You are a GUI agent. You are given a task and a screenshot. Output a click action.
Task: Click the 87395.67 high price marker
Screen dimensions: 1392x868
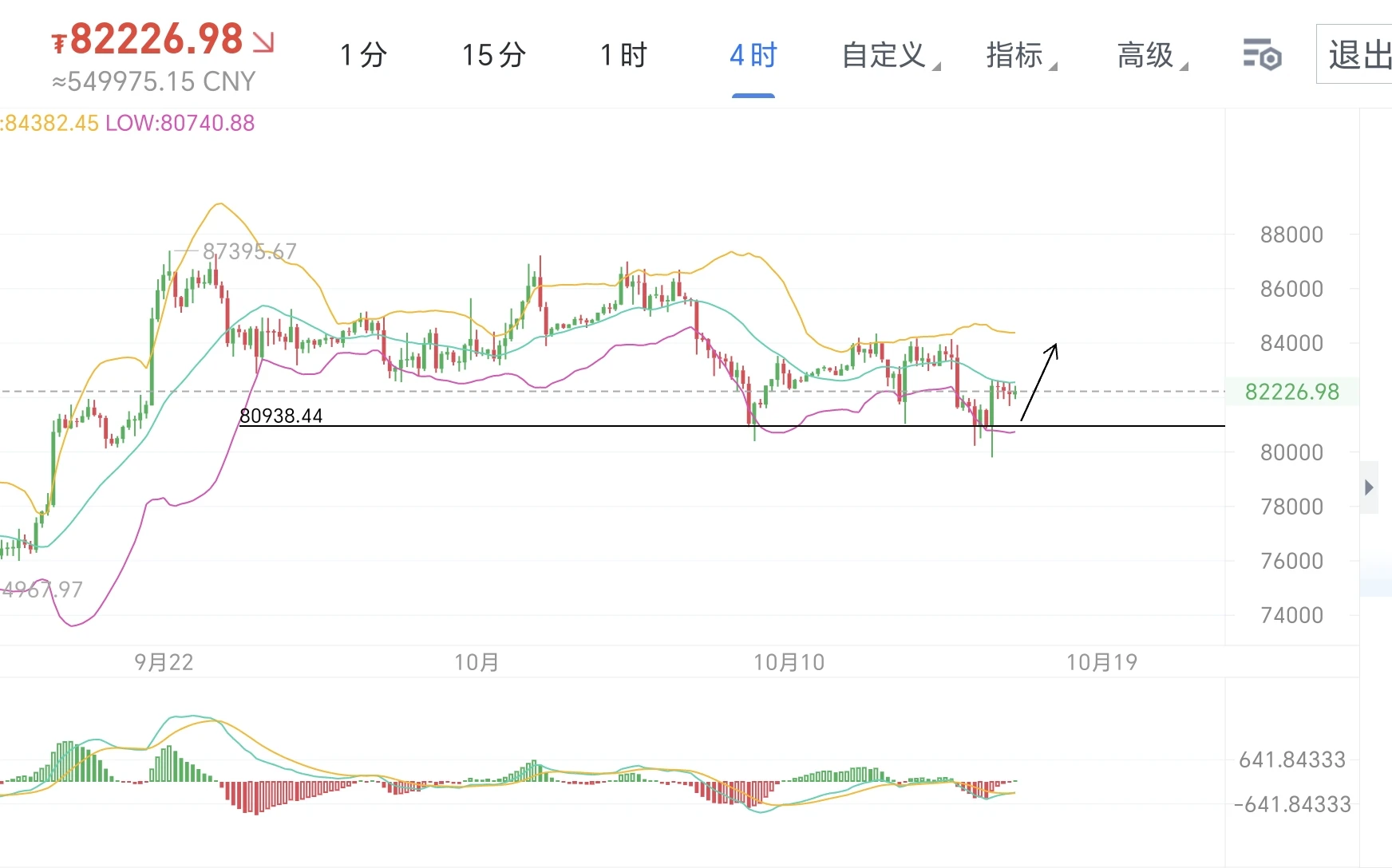pyautogui.click(x=249, y=251)
